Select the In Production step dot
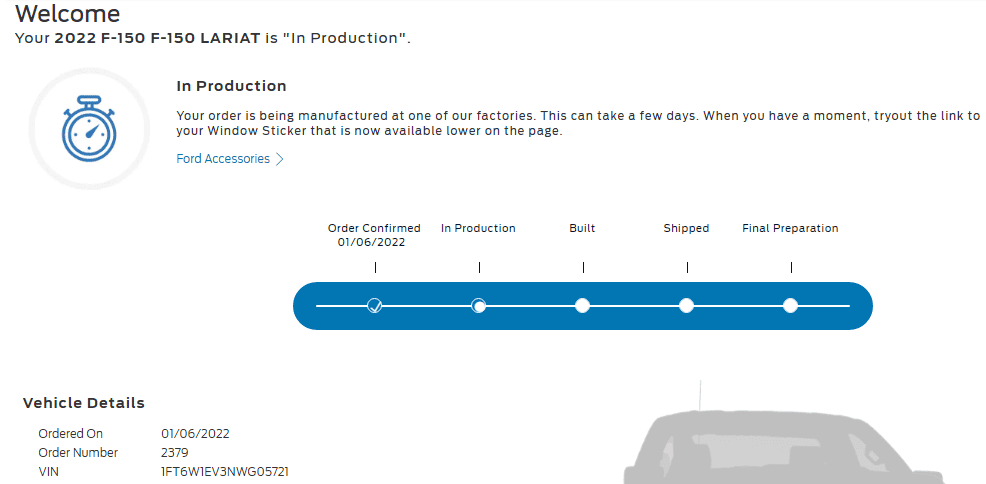Image resolution: width=986 pixels, height=484 pixels. pos(479,305)
